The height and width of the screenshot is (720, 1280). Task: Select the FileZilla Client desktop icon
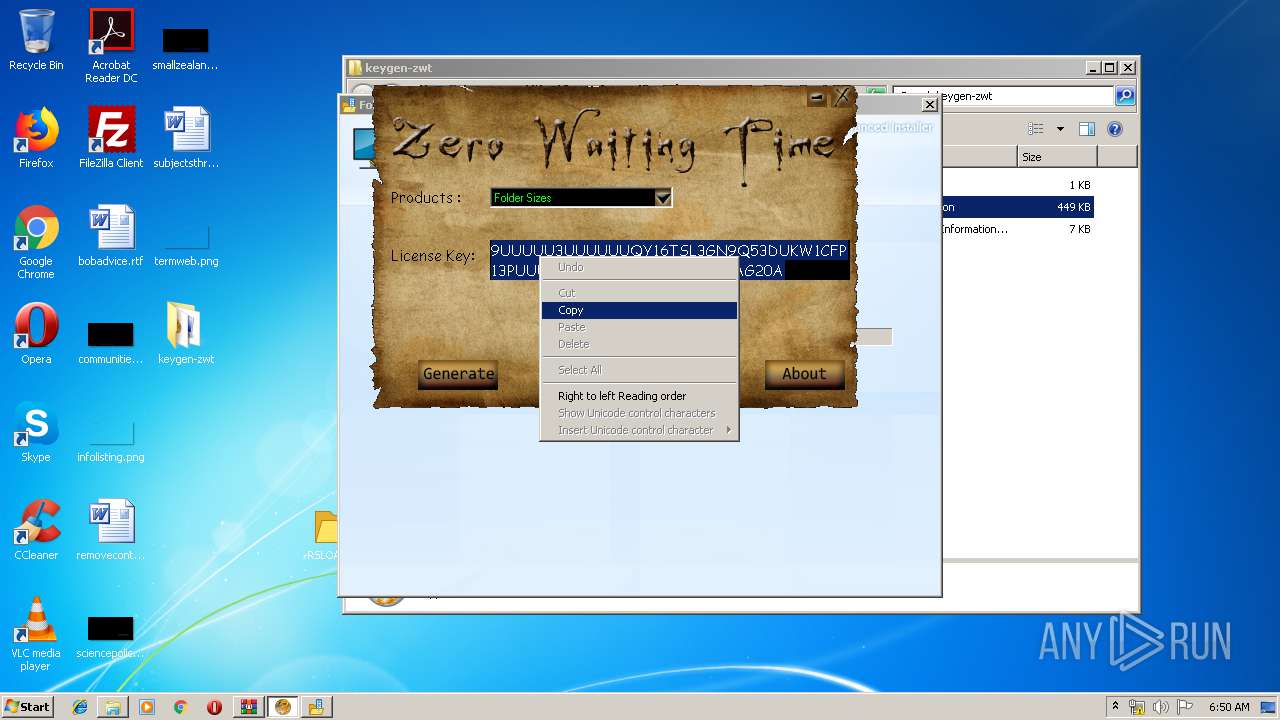(111, 138)
